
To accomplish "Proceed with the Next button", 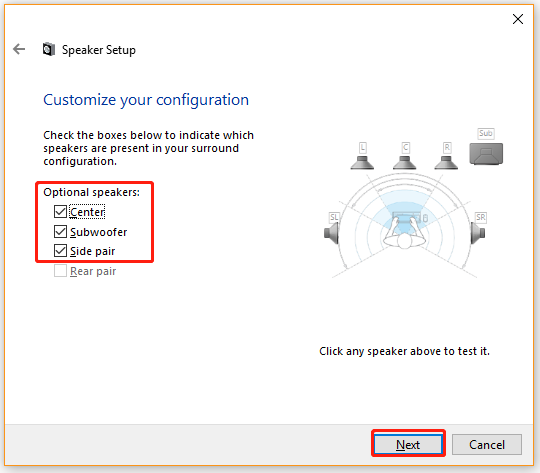I will [x=408, y=444].
